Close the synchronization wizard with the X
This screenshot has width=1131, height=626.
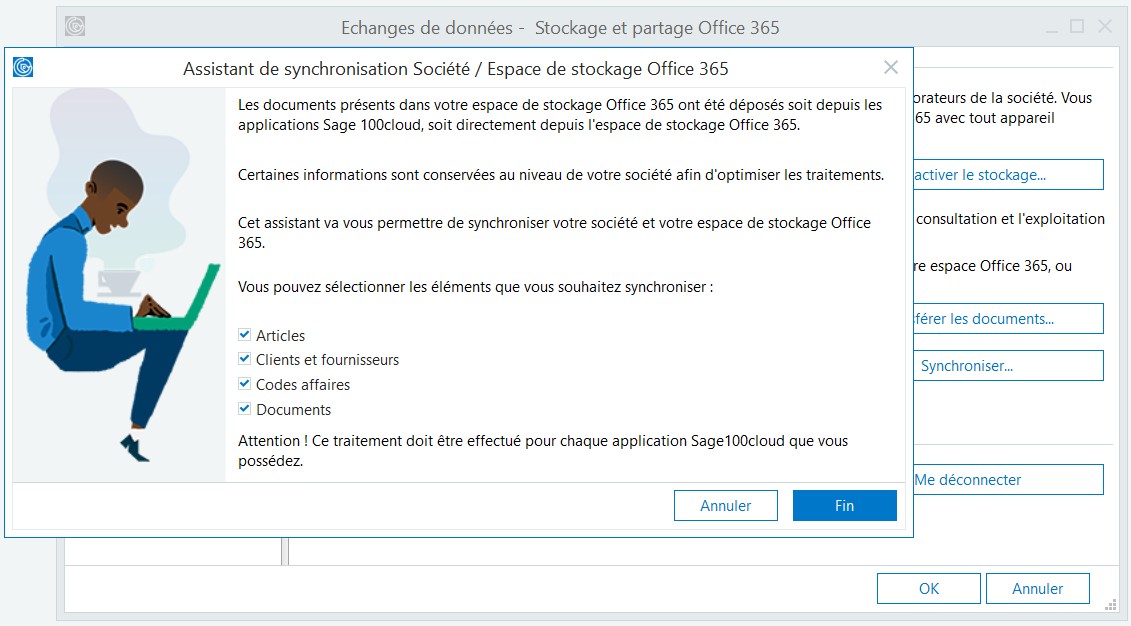890,67
